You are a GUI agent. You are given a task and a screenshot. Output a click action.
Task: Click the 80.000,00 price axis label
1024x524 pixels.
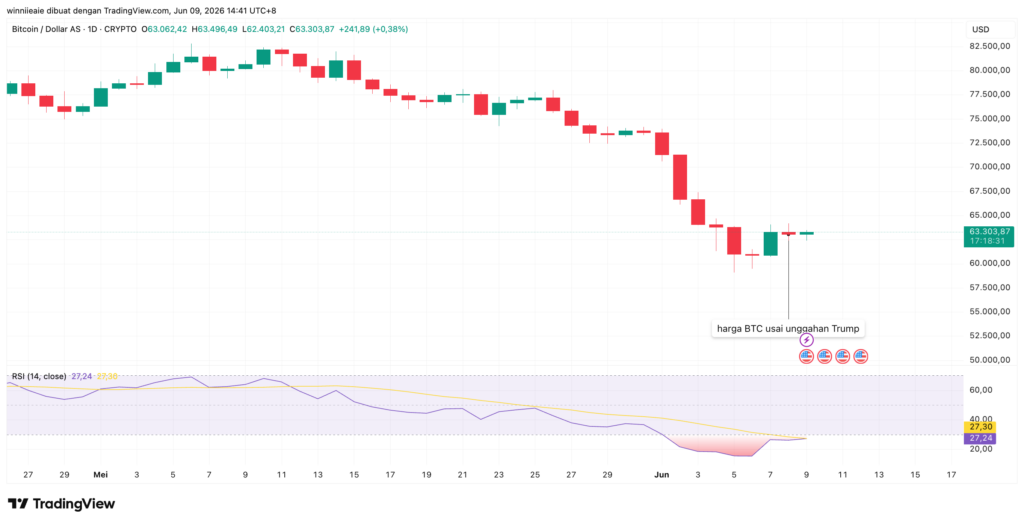(991, 71)
